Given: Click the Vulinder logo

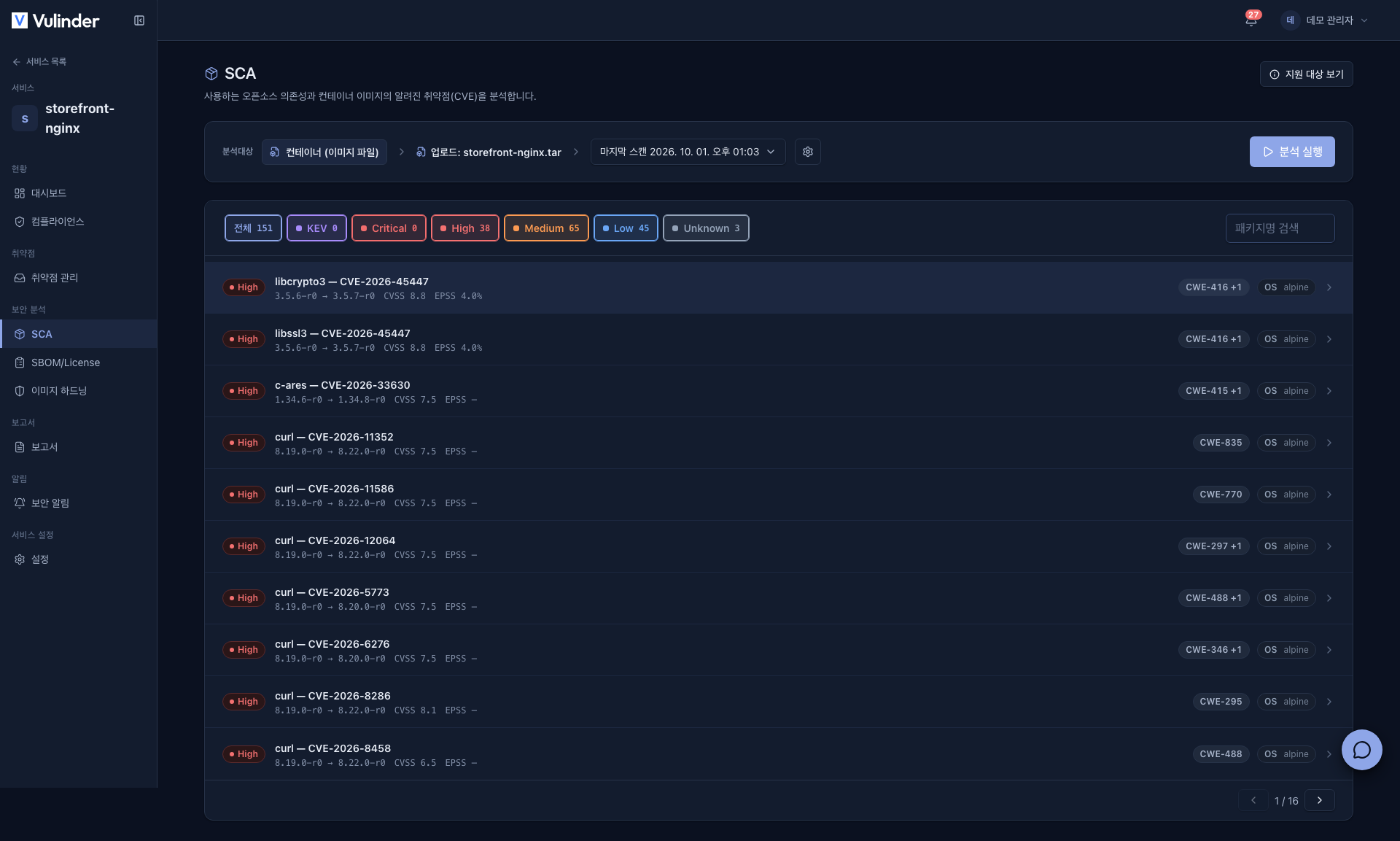Looking at the screenshot, I should [x=55, y=20].
